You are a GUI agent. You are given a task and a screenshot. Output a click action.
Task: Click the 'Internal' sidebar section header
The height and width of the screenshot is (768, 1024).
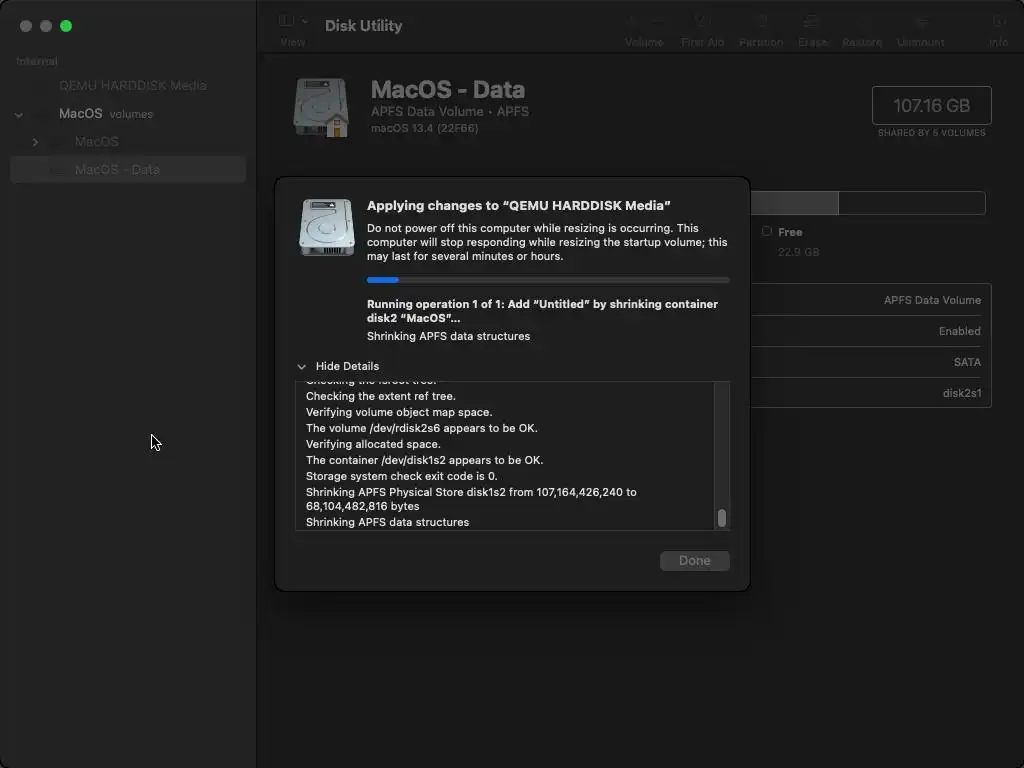pos(37,61)
